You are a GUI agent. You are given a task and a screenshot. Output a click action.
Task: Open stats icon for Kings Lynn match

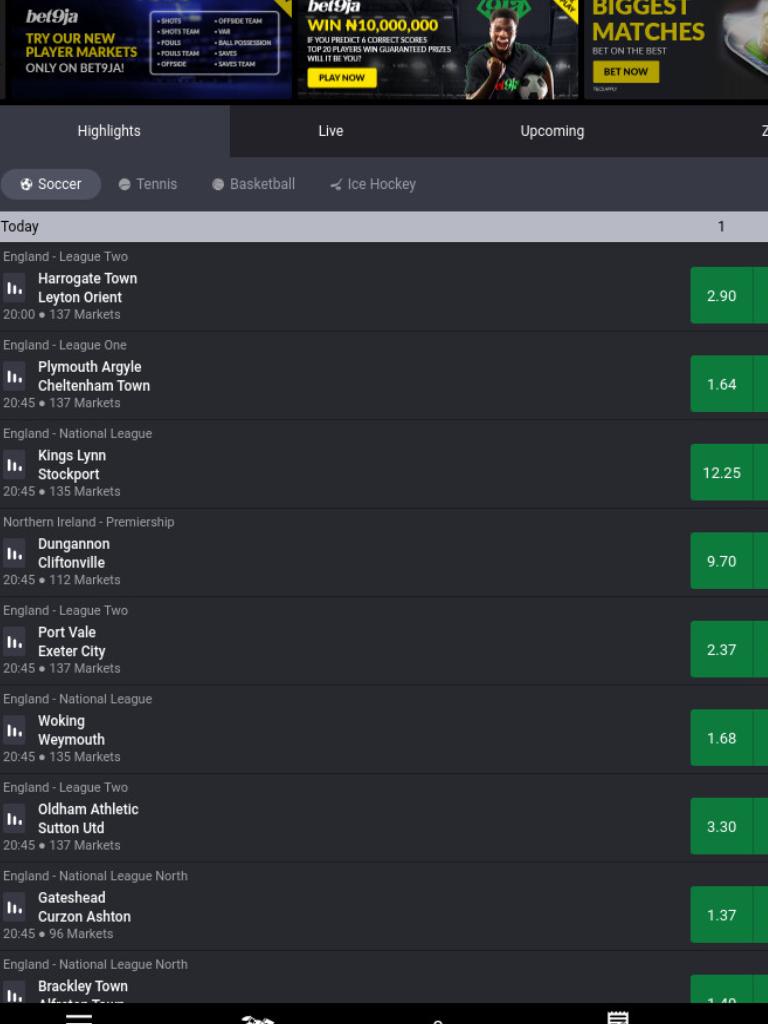click(x=14, y=465)
